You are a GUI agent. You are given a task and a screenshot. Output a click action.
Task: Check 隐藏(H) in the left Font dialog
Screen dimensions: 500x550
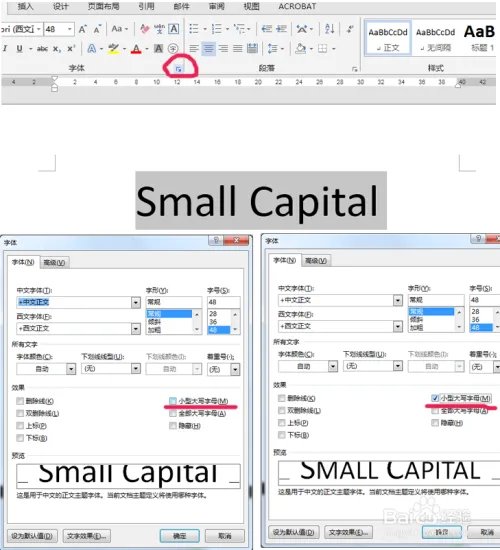(173, 426)
